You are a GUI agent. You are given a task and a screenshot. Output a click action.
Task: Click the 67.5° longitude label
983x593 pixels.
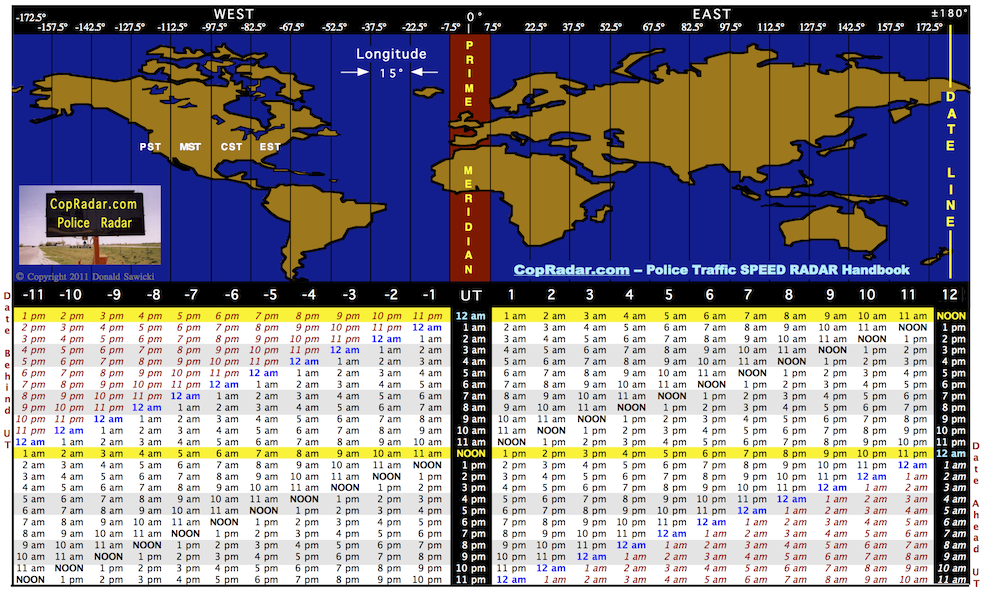click(x=653, y=27)
